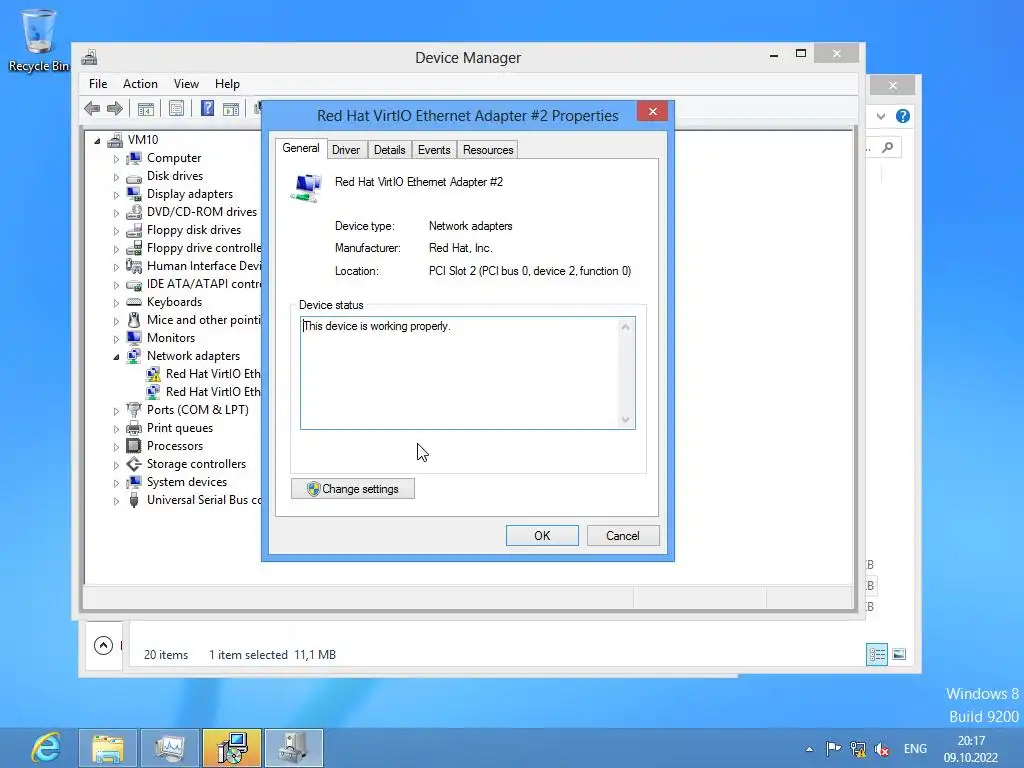Show hidden tray icons arrow
1024x768 pixels.
810,749
